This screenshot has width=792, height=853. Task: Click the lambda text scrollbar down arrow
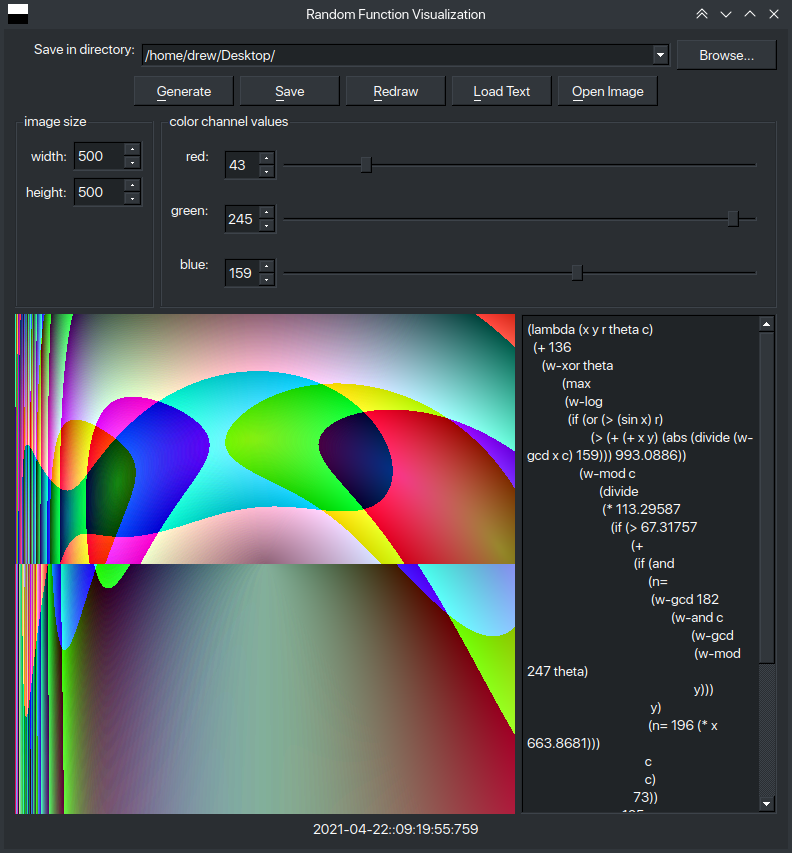[x=766, y=803]
